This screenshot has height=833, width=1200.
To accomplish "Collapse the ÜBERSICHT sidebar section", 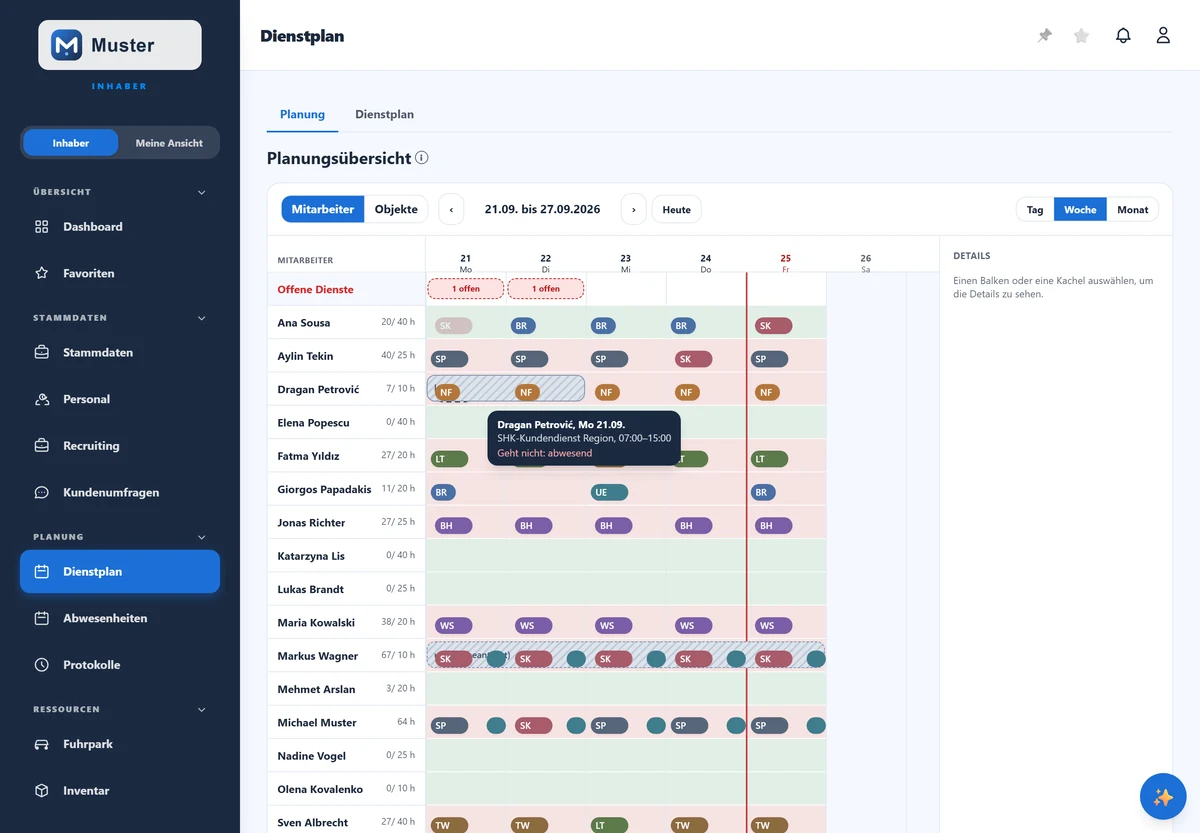I will click(x=202, y=192).
